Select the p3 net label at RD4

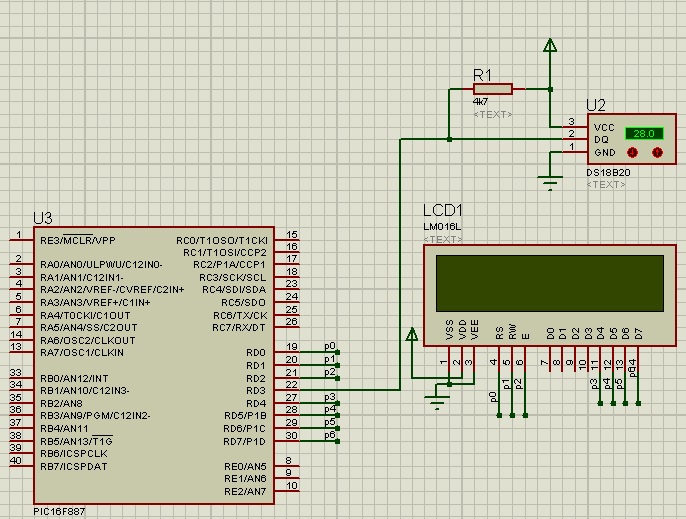[330, 397]
